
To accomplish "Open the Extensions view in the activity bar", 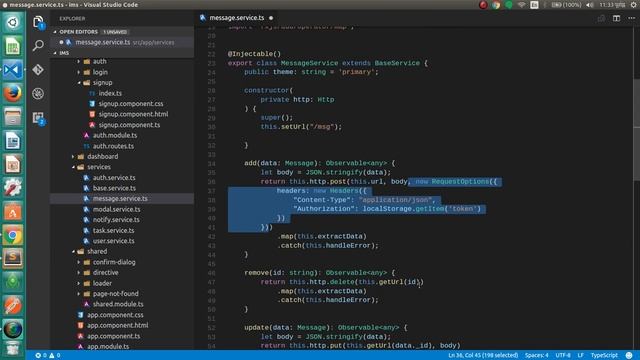I will click(38, 118).
